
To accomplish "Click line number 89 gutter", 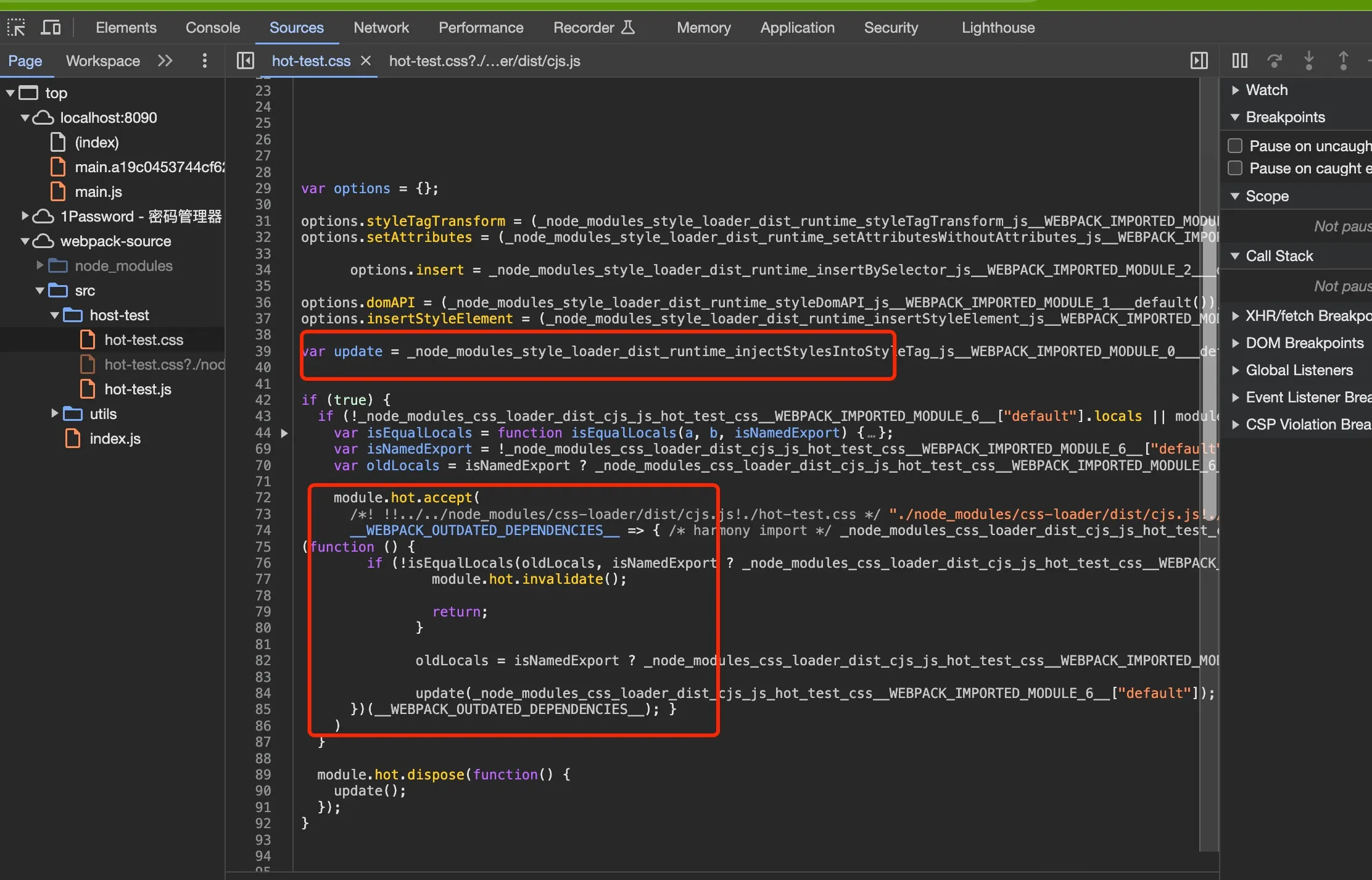I will pyautogui.click(x=263, y=774).
